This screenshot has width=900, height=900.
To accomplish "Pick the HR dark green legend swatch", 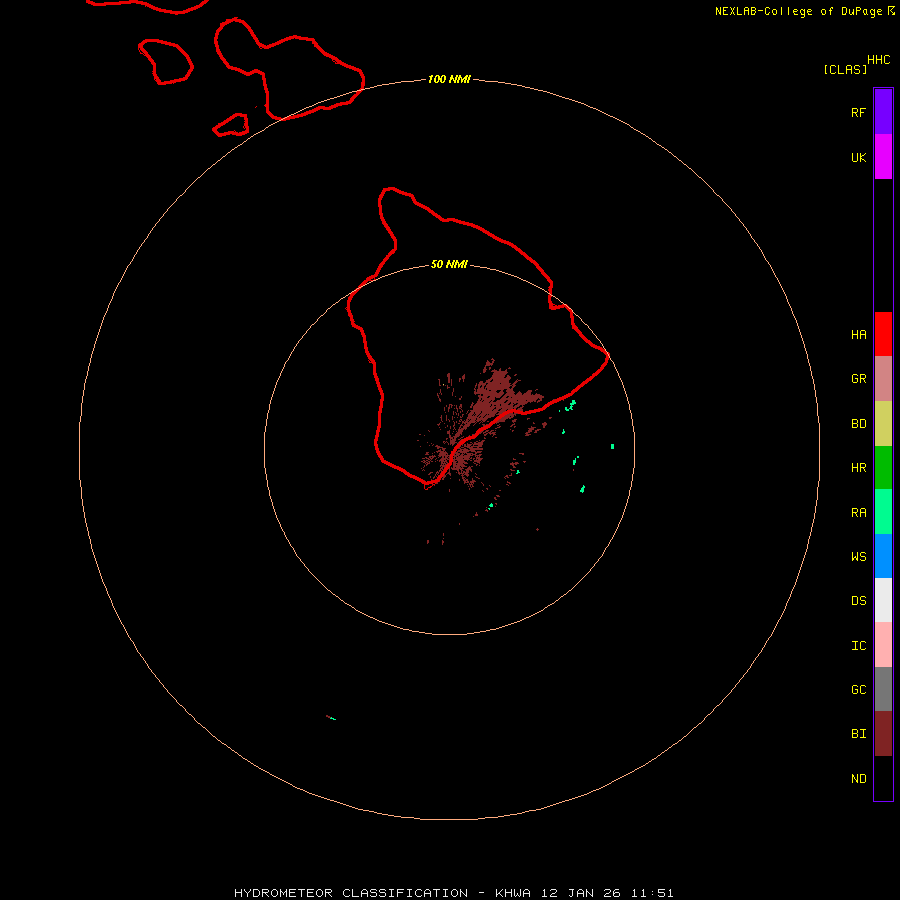I will point(883,468).
